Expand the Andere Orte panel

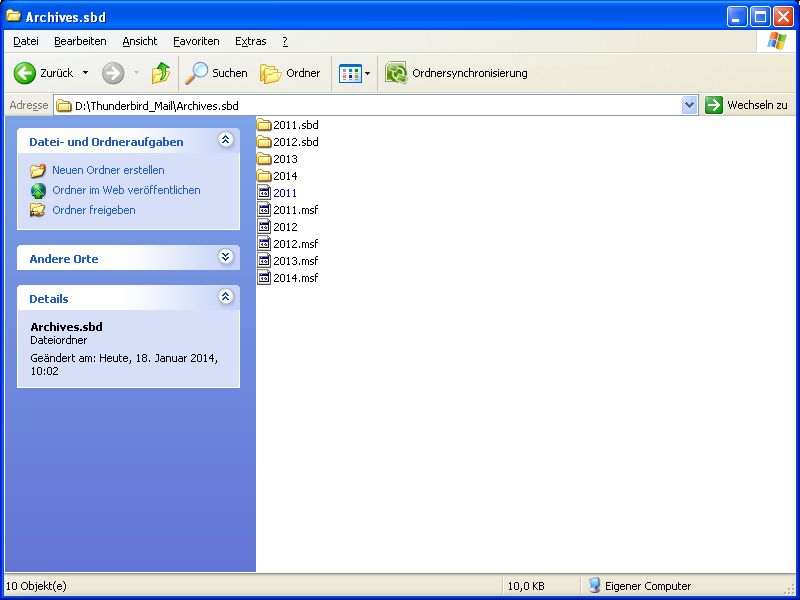pos(226,258)
